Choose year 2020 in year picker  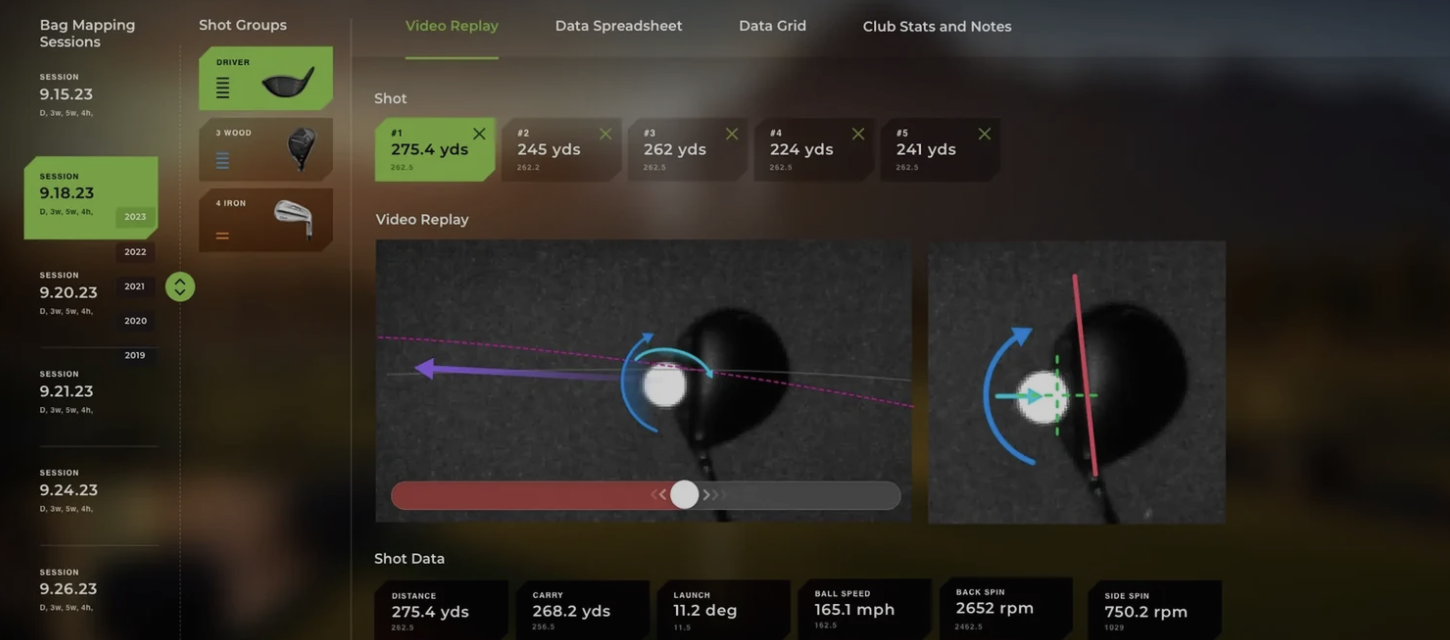(x=135, y=321)
